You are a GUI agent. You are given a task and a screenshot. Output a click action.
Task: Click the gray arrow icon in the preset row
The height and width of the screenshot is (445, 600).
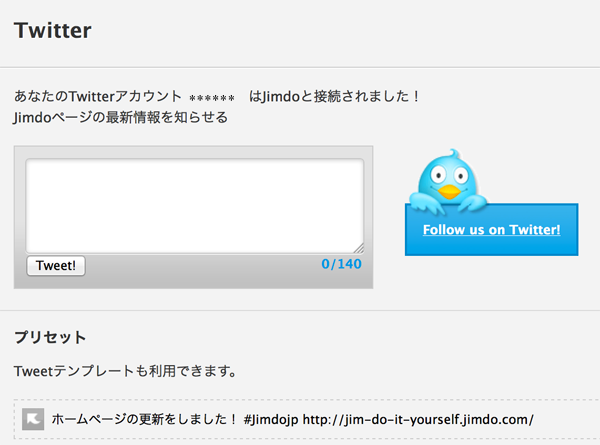tap(33, 419)
